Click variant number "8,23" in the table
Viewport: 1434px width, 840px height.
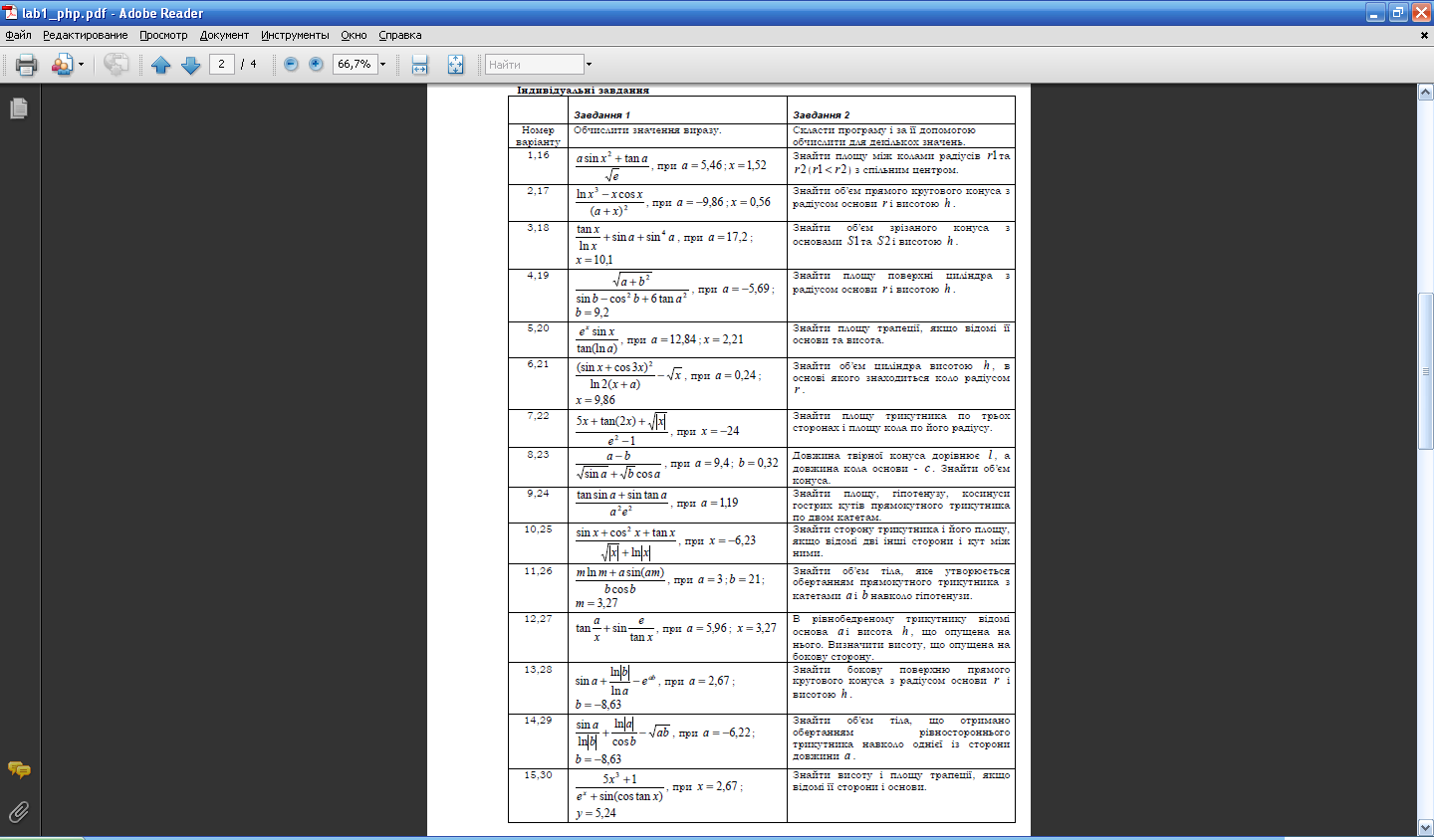[538, 454]
